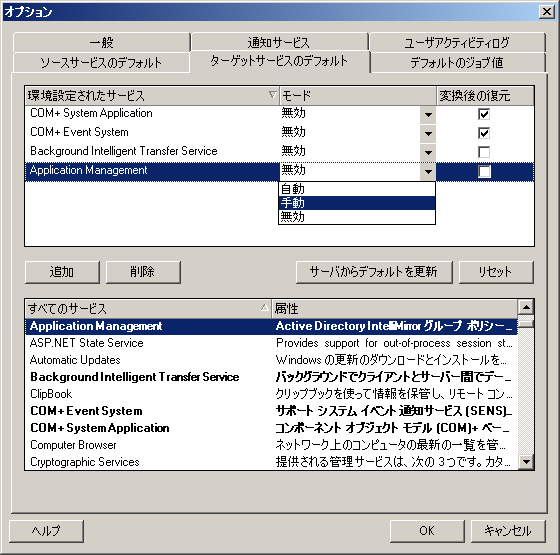Expand mode dropdown for COM+ Event System
Screen dimensions: 560x555
coord(428,134)
